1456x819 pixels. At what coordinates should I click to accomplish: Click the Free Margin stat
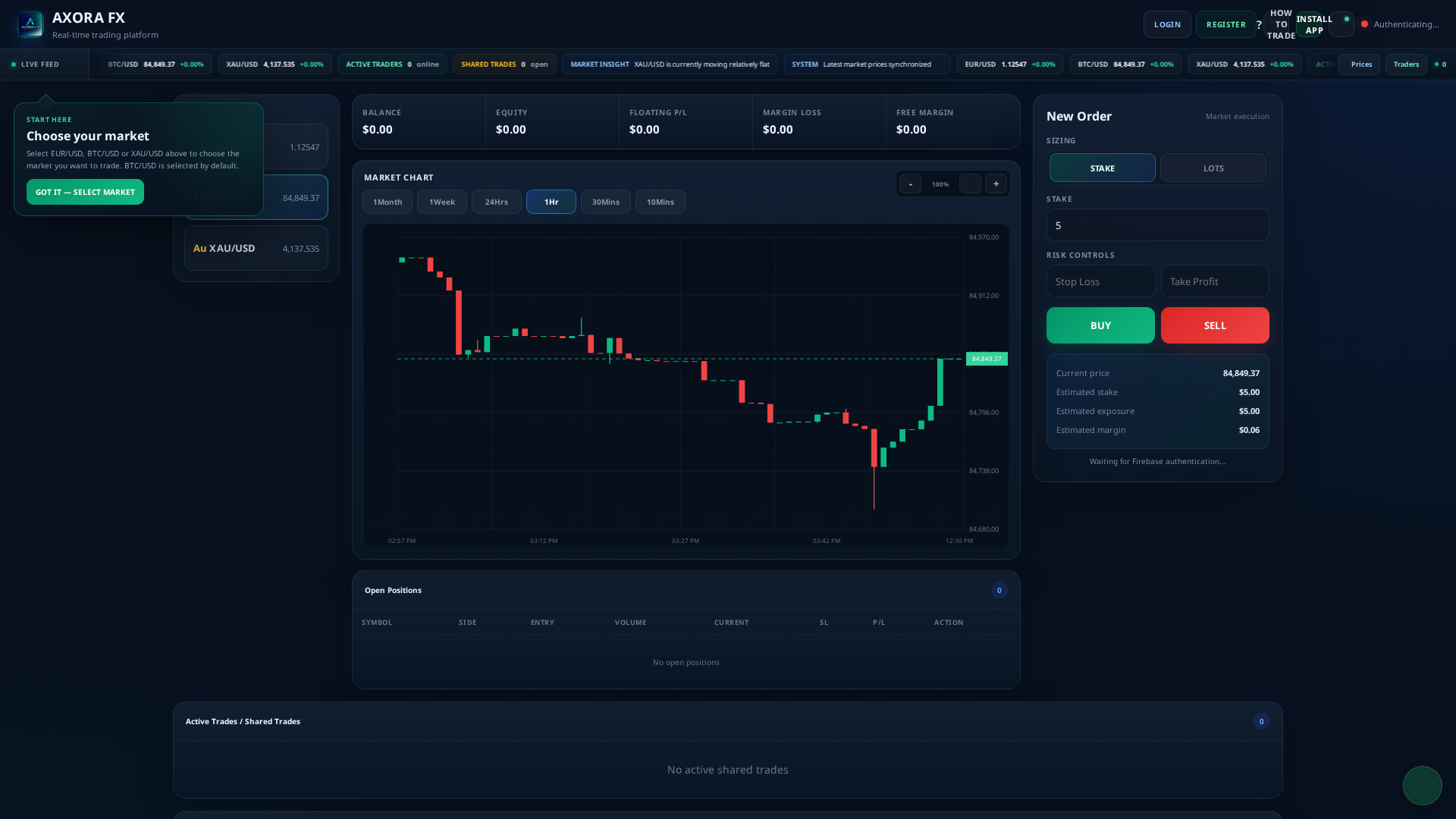click(952, 121)
